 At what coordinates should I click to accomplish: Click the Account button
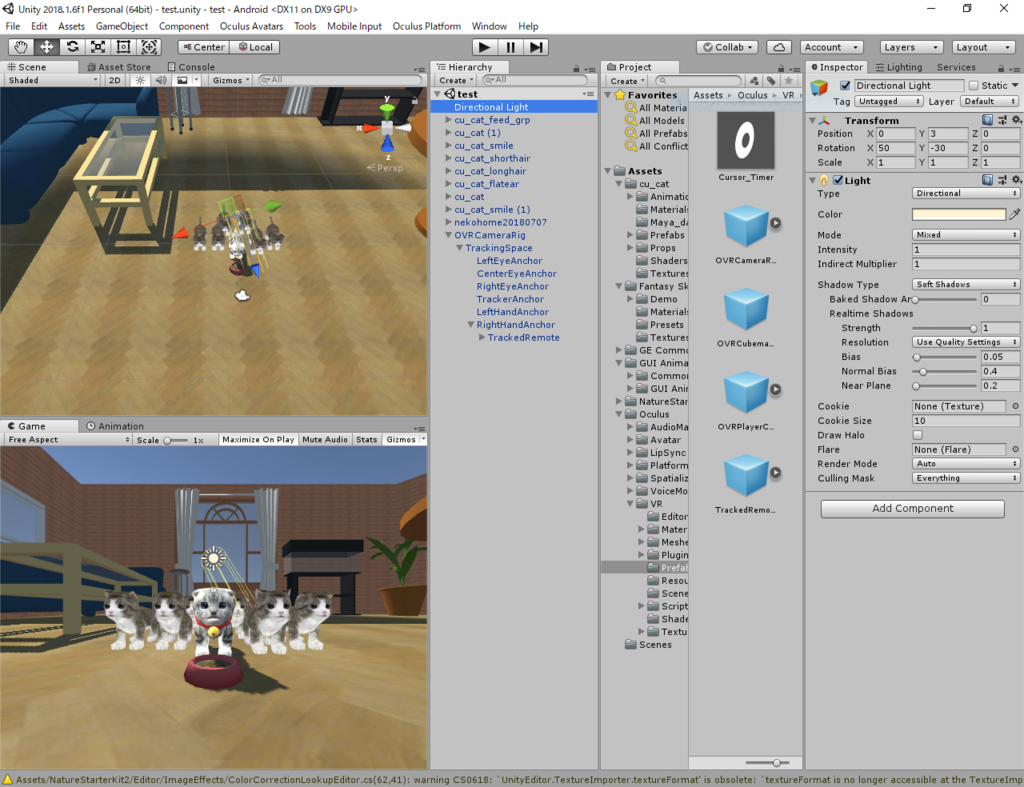[x=832, y=47]
